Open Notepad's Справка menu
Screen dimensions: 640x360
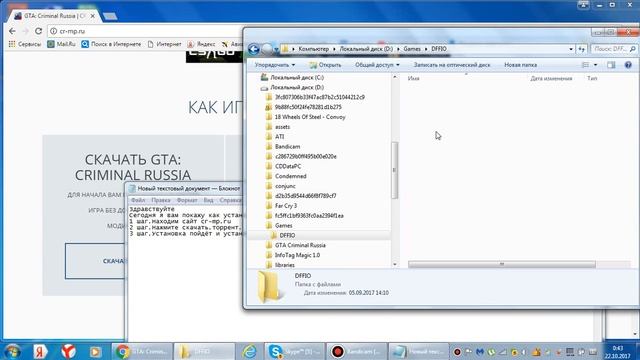coord(230,200)
